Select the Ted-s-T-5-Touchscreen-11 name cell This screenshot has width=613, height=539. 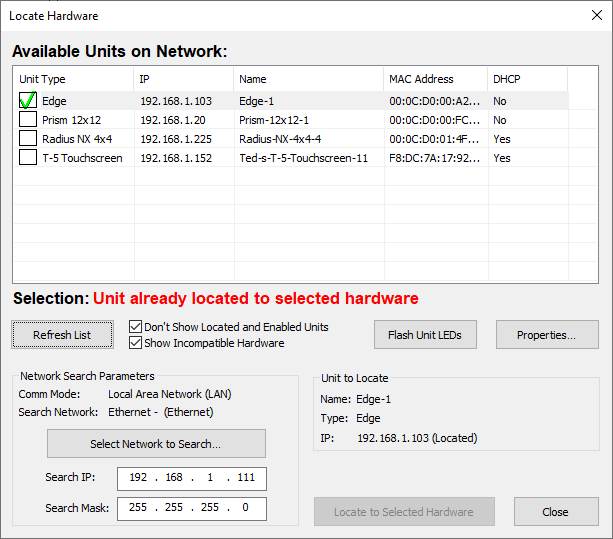coord(303,158)
